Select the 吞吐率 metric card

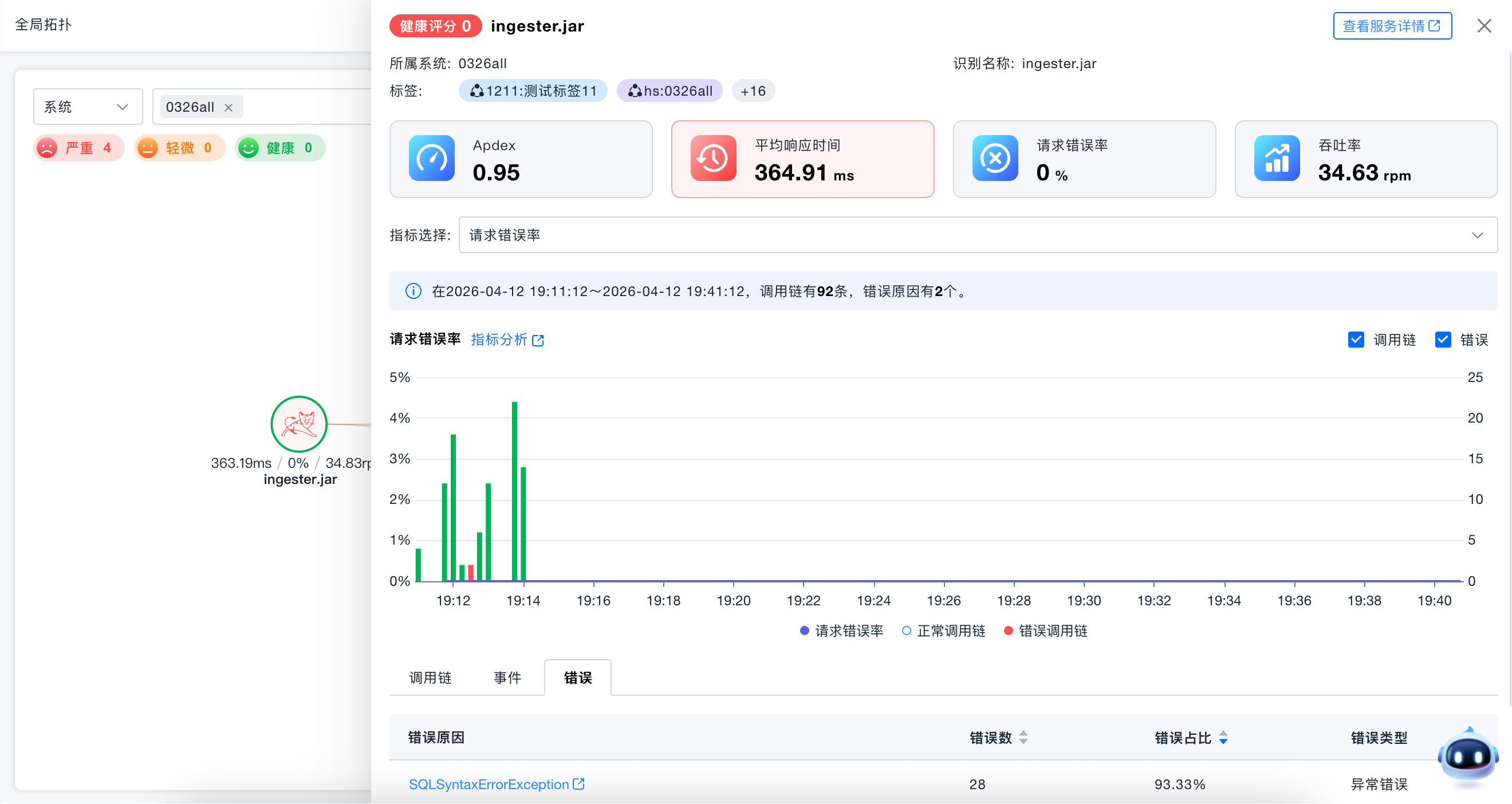coord(1367,159)
